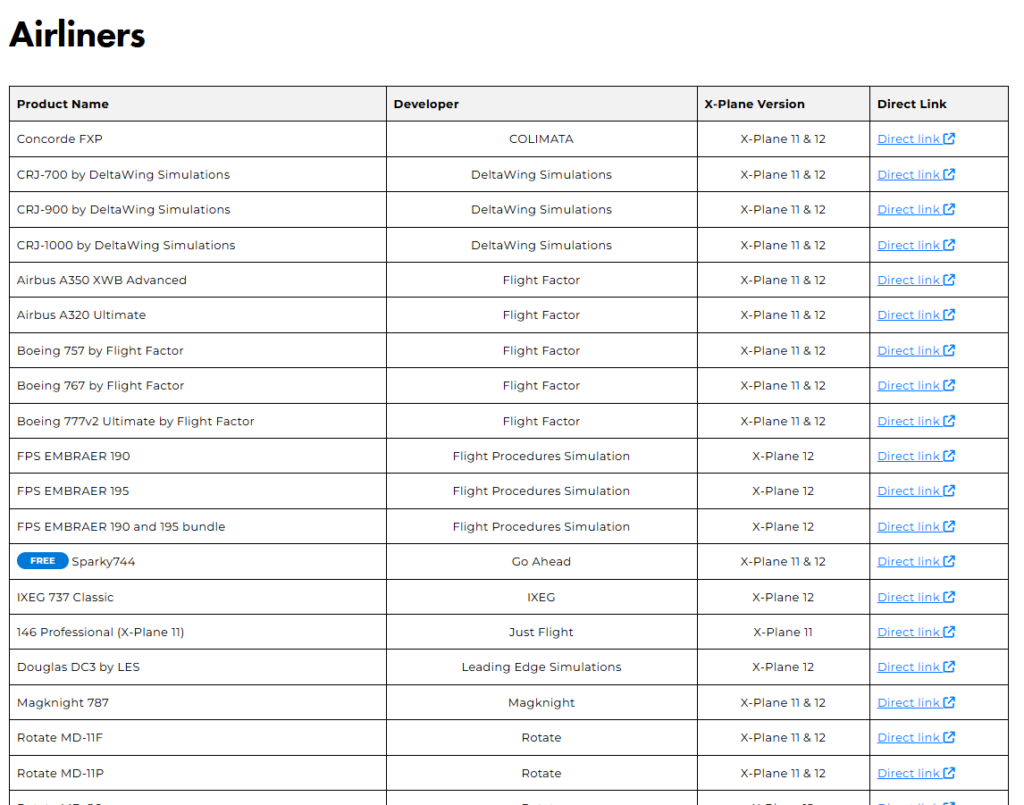Select CRJ-700 by DeltaWing Simulations product name
The width and height of the screenshot is (1024, 805).
tap(123, 174)
